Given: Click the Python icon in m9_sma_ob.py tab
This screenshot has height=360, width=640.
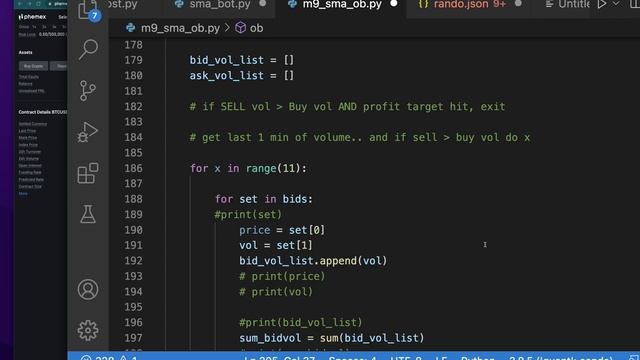Looking at the screenshot, I should (x=292, y=4).
